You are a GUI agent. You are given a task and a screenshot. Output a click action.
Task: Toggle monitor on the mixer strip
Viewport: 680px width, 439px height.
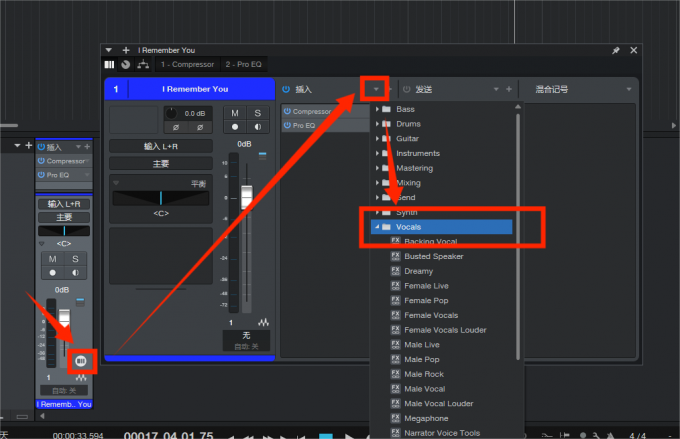[75, 273]
